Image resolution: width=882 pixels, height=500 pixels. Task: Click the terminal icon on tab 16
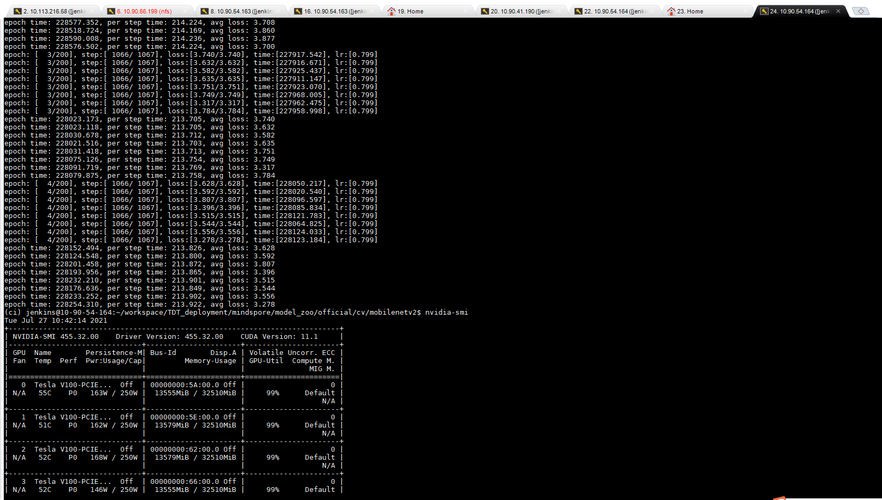(298, 11)
